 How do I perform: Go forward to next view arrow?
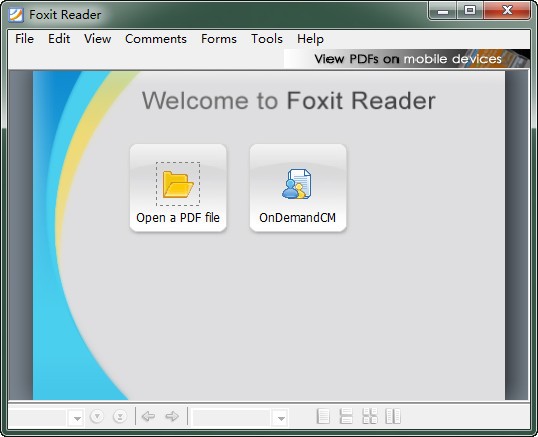(172, 416)
